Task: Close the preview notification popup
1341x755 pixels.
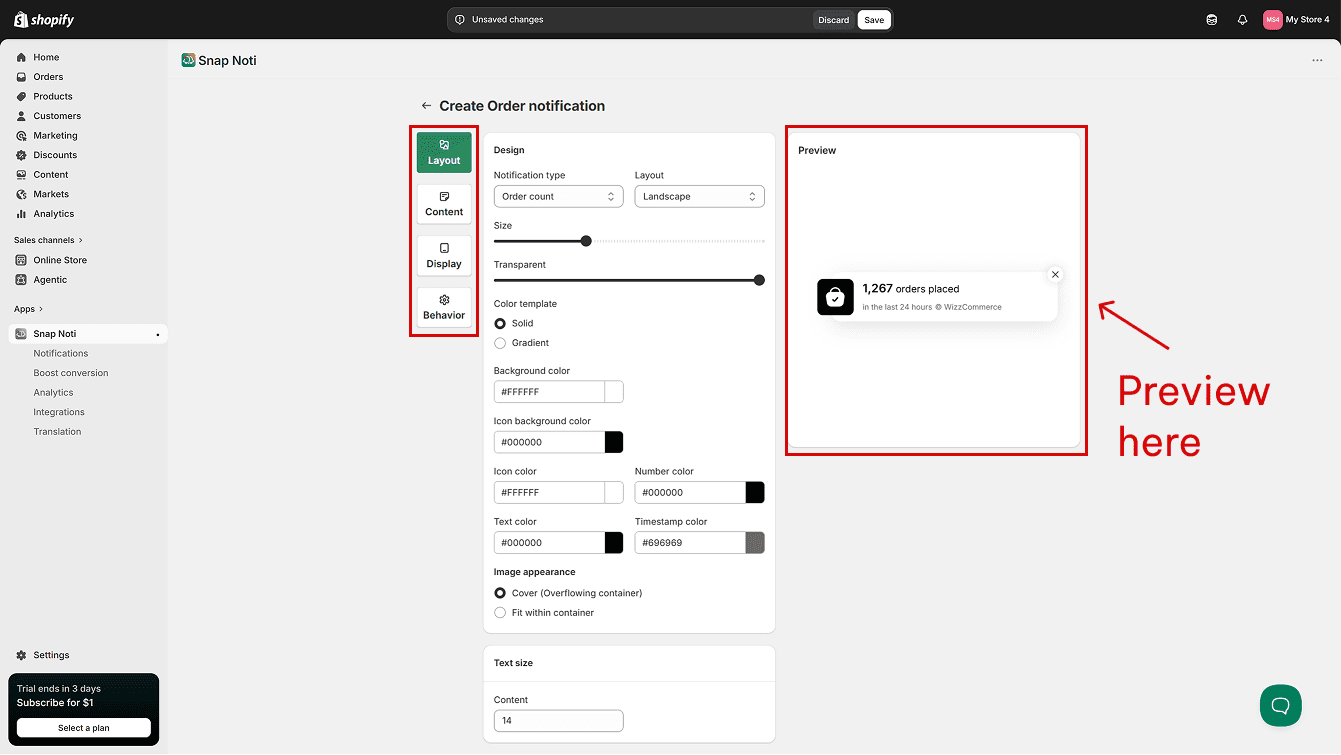Action: tap(1055, 274)
